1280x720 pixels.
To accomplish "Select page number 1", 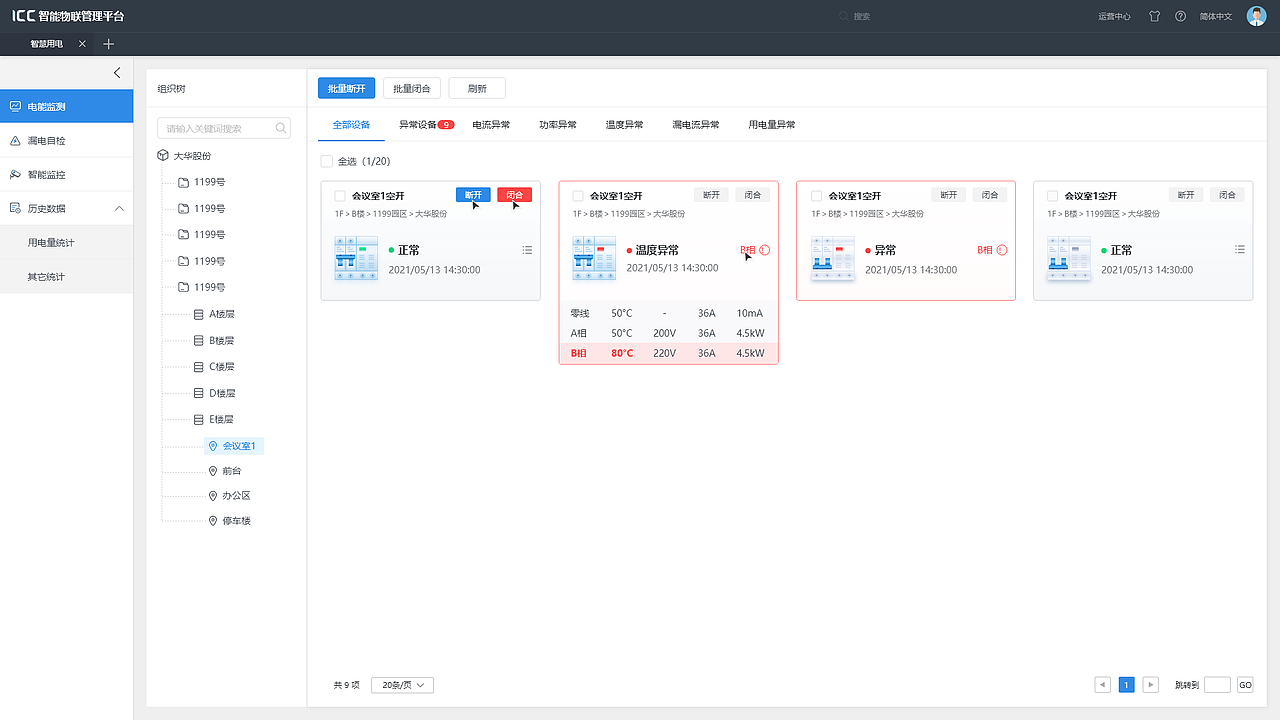I will 1127,685.
